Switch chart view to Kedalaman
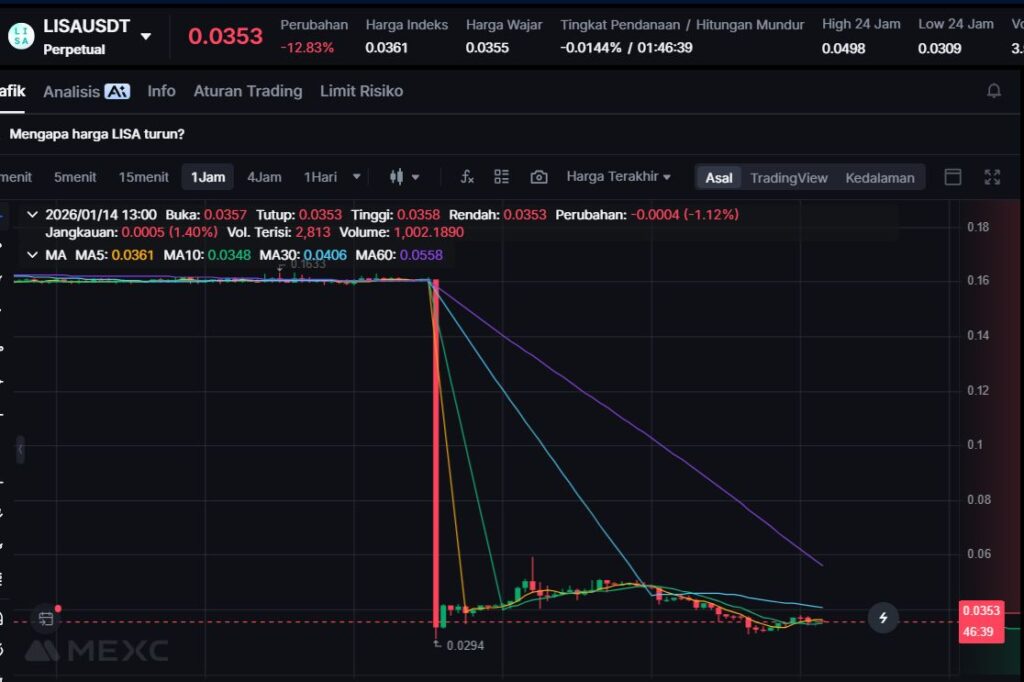This screenshot has width=1024, height=682. [x=880, y=178]
